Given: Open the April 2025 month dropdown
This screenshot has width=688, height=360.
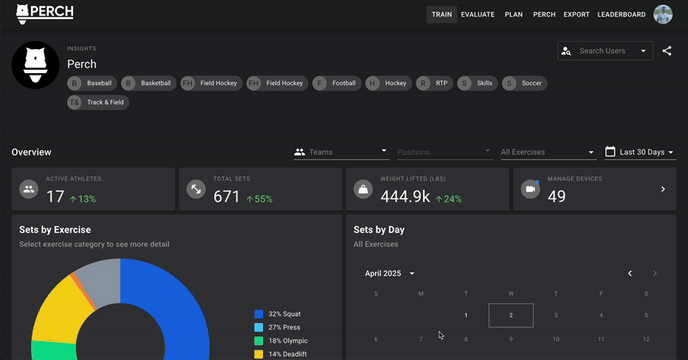Looking at the screenshot, I should pos(389,274).
